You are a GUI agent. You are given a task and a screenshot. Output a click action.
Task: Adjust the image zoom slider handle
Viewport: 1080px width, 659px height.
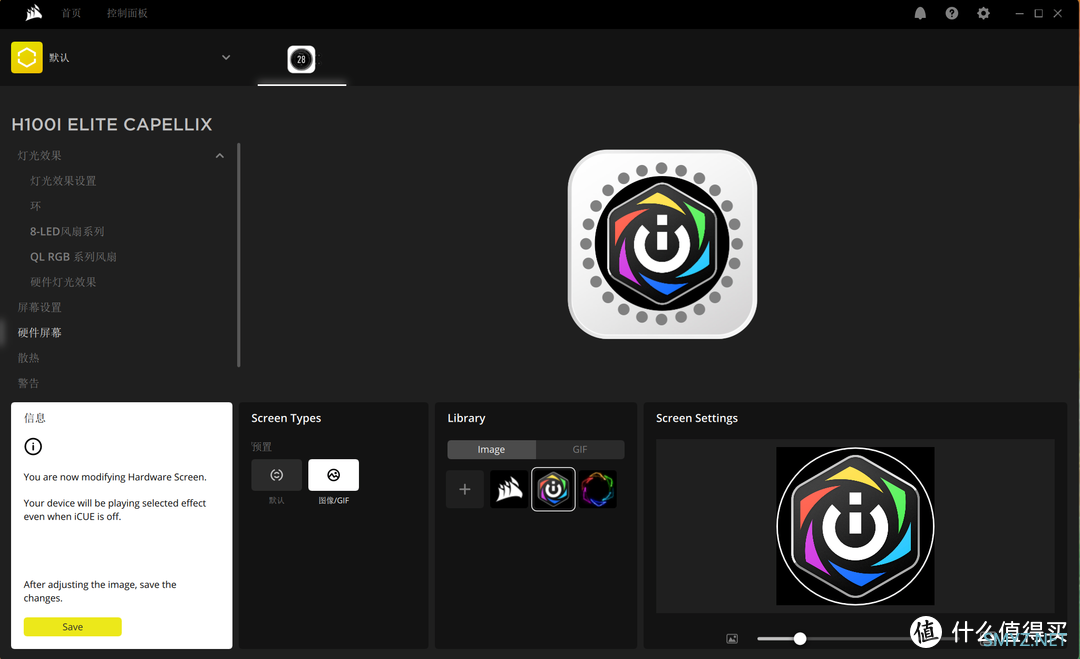click(800, 639)
